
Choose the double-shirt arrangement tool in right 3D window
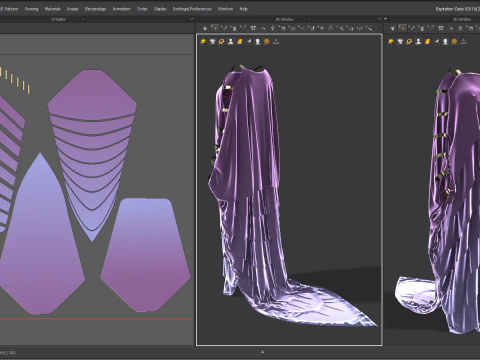(441, 28)
